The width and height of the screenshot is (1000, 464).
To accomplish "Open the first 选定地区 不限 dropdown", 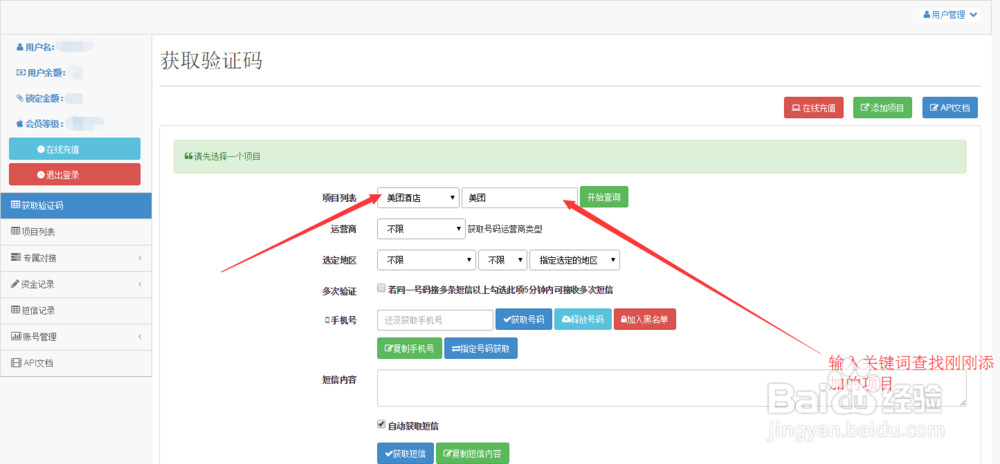I will [427, 260].
